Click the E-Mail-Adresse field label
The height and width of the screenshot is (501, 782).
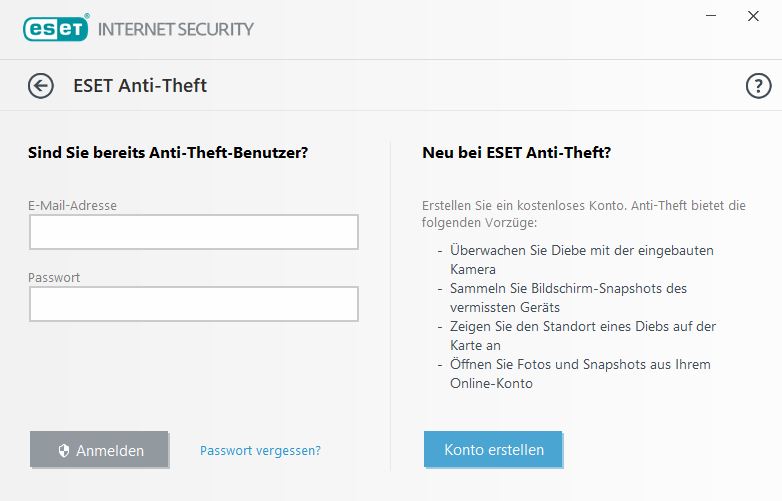click(72, 205)
